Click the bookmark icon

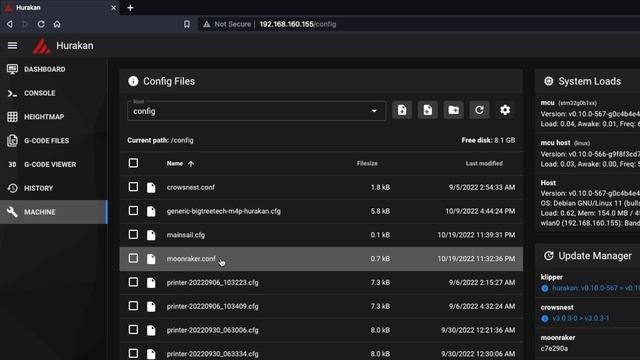(187, 24)
